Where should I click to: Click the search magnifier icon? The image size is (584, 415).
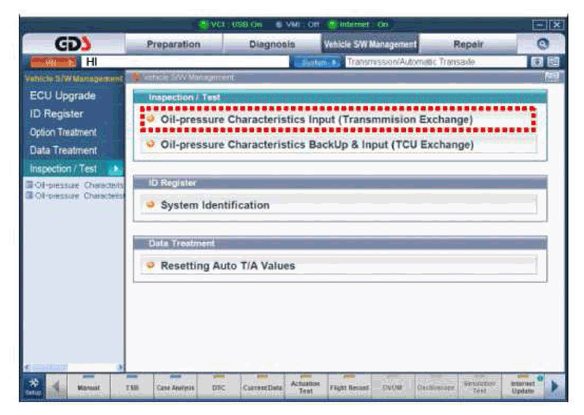[x=542, y=44]
